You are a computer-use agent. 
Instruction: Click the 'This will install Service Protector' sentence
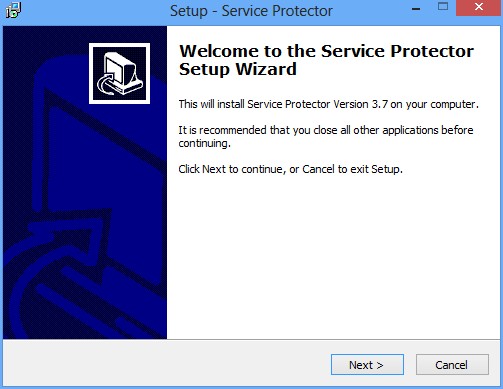pos(329,104)
